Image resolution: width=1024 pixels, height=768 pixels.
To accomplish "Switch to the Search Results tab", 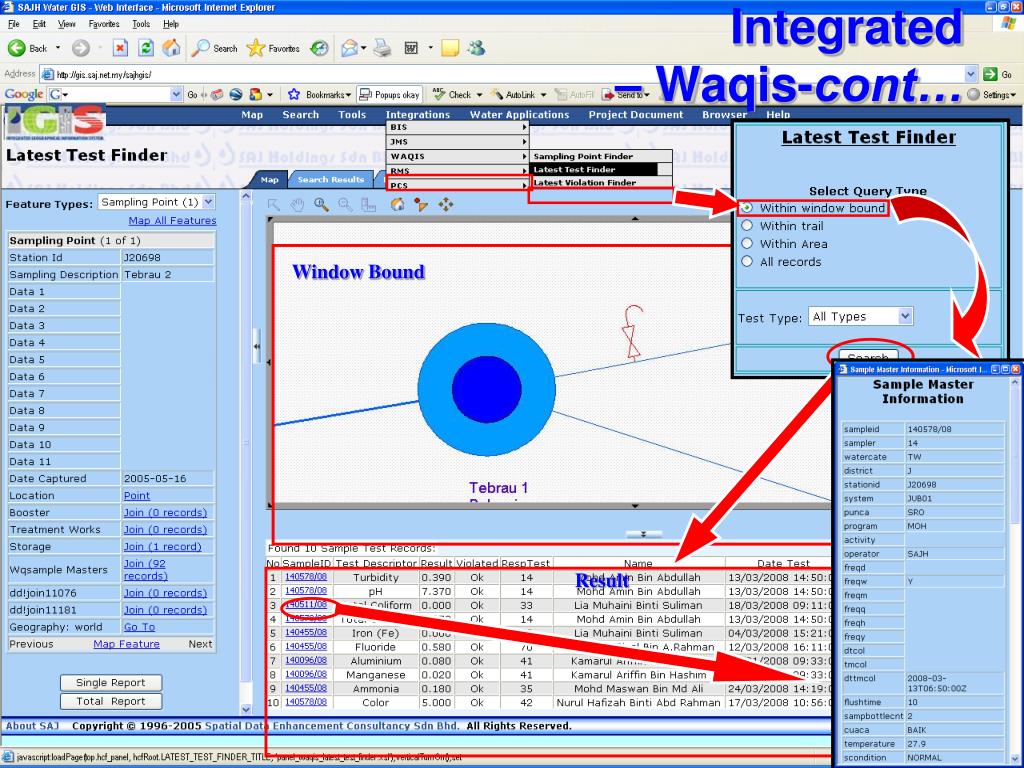I will tap(330, 180).
